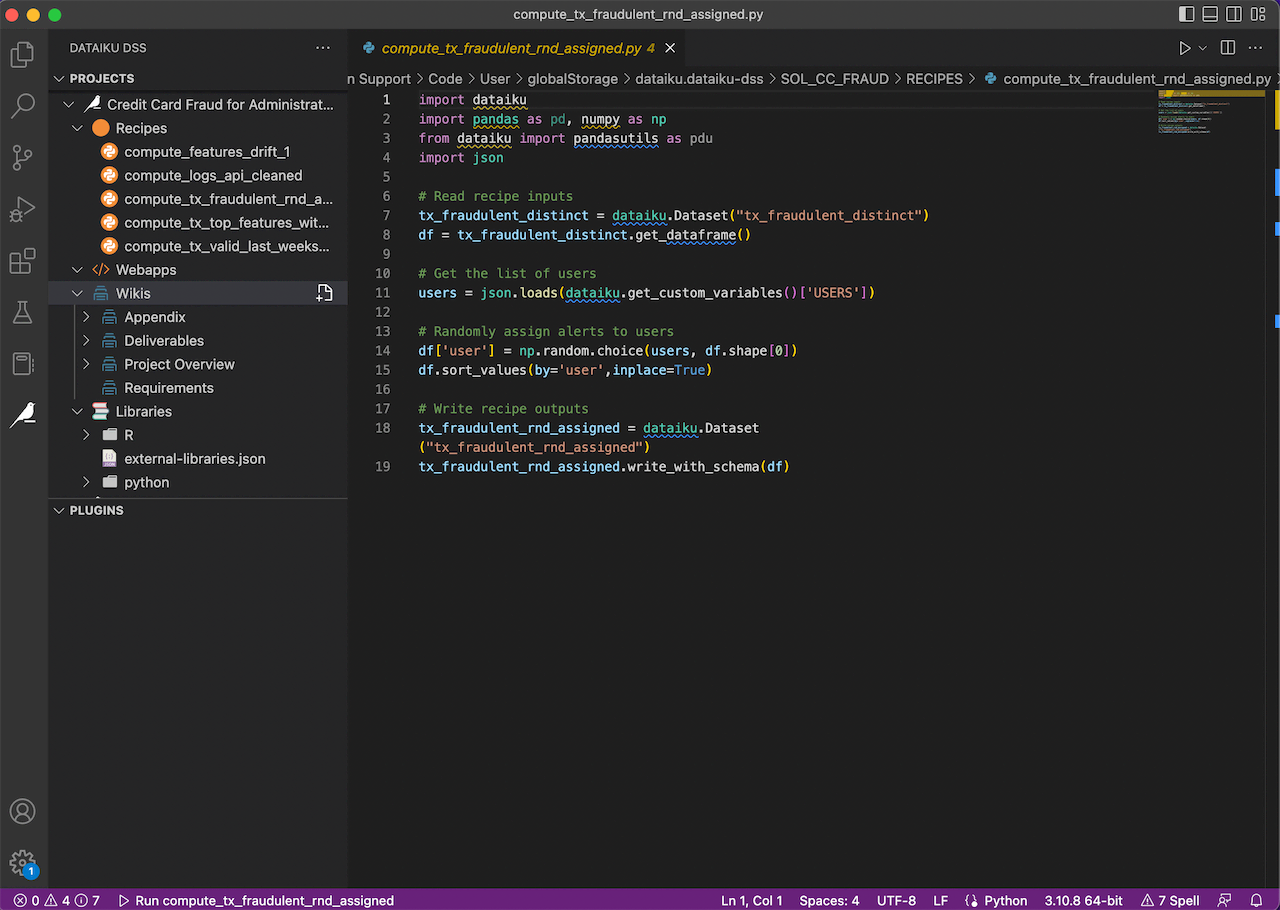Change the UTF-8 encoding setting

click(x=896, y=900)
